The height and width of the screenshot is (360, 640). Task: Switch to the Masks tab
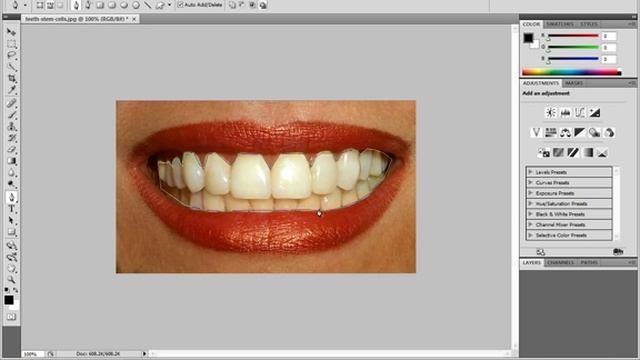click(x=574, y=83)
